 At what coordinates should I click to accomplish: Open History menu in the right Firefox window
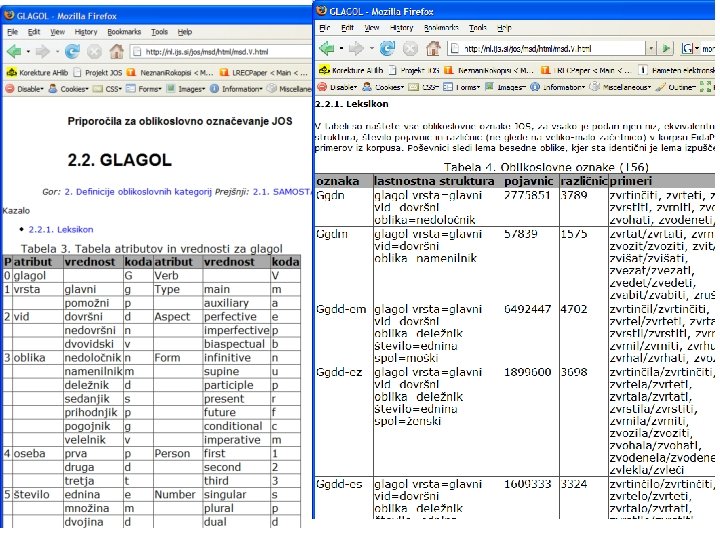(x=402, y=28)
